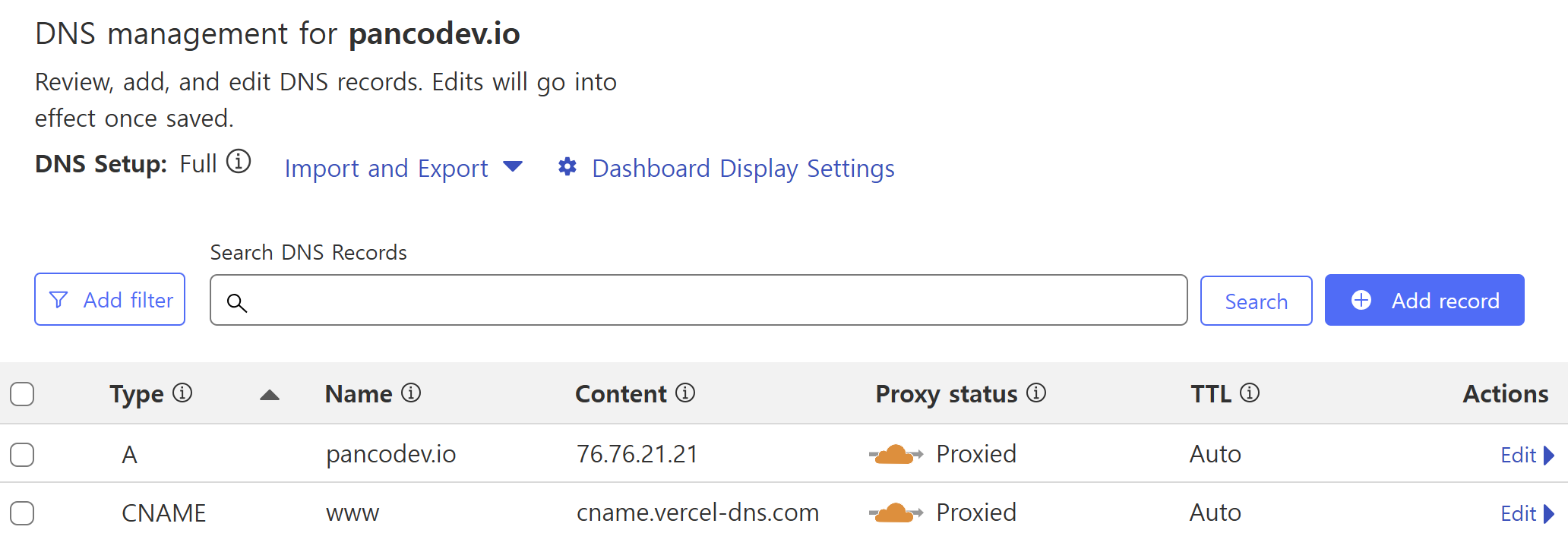
Task: Click the info icon next to TTL
Action: coord(1250,393)
